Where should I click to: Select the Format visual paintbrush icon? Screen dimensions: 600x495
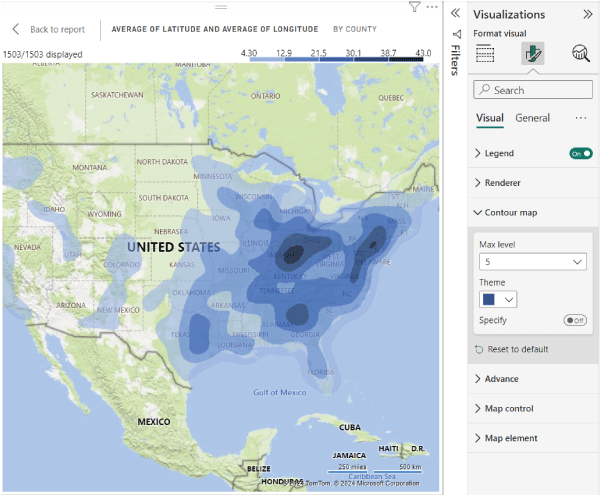pos(533,54)
